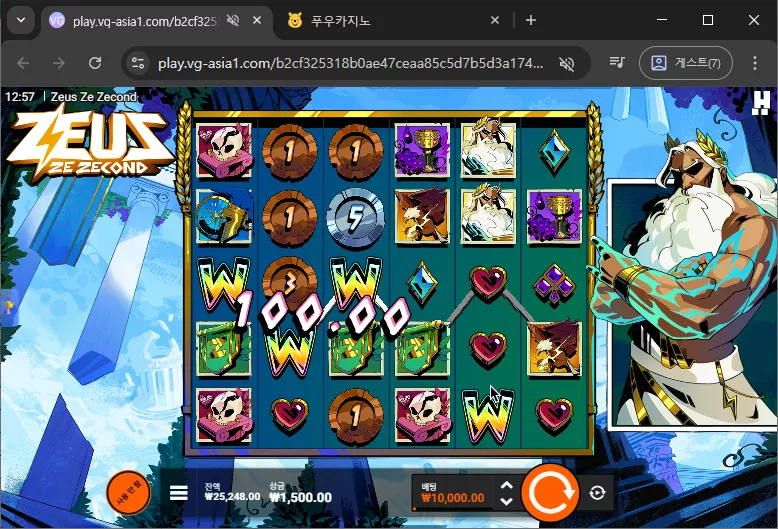This screenshot has height=529, width=778.
Task: Go back with the browser back arrow
Action: (23, 63)
